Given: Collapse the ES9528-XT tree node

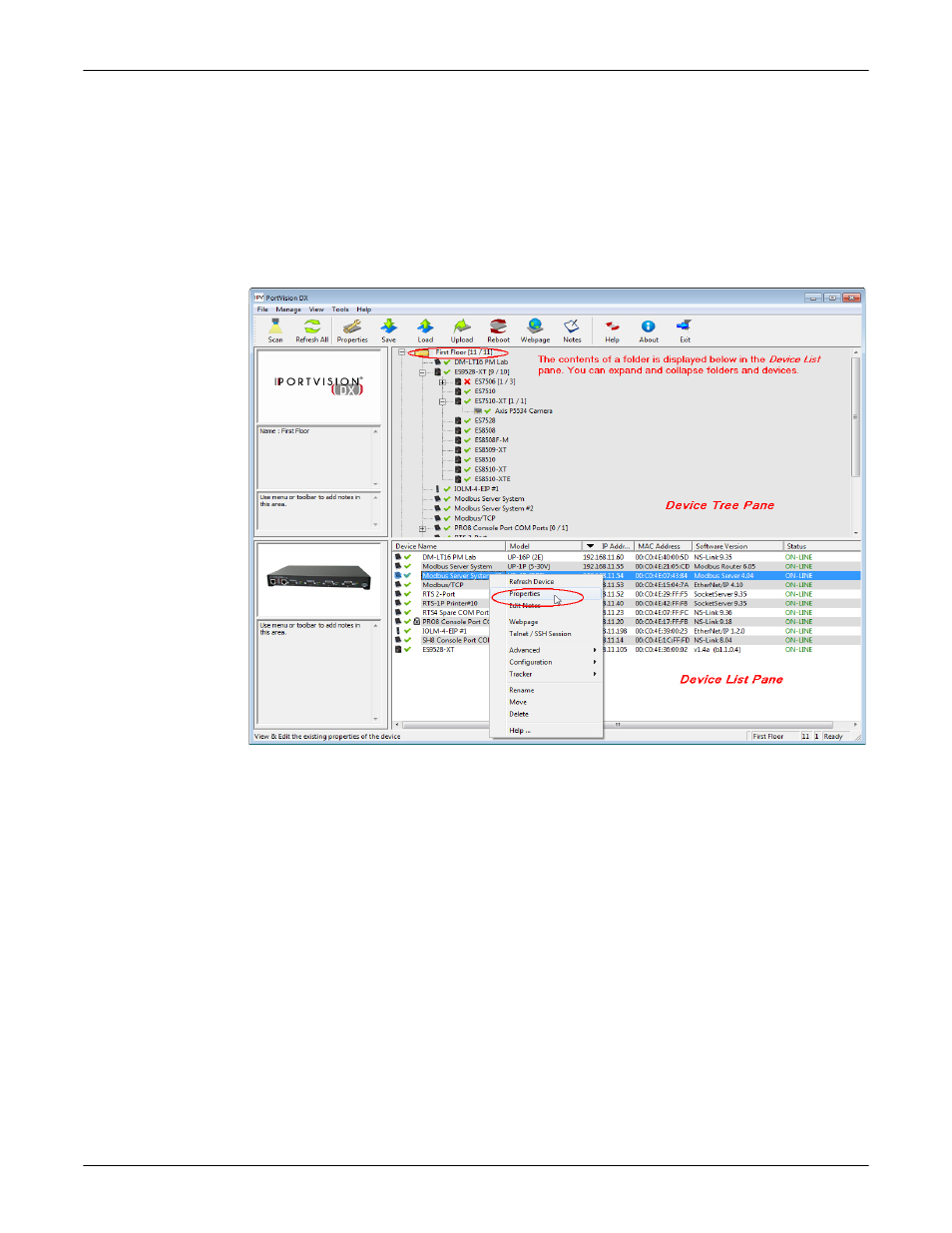Looking at the screenshot, I should [422, 372].
